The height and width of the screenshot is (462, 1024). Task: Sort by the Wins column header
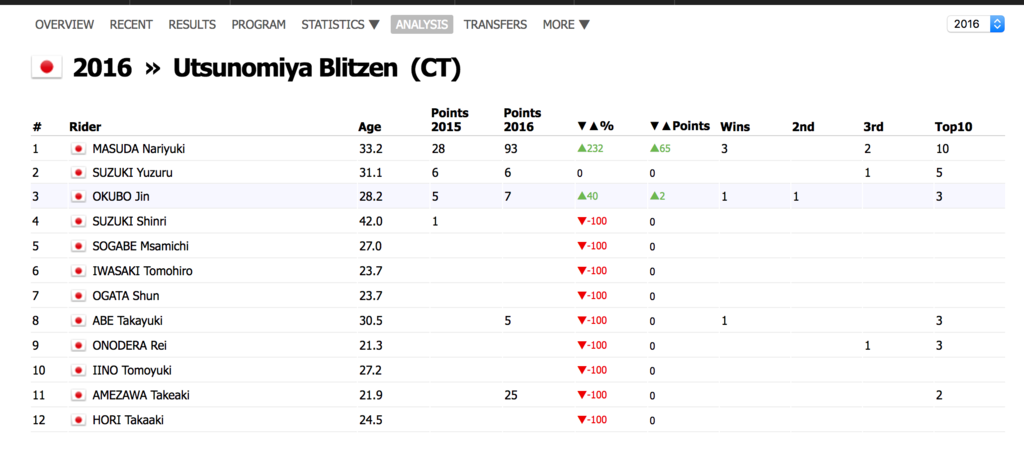coord(735,127)
